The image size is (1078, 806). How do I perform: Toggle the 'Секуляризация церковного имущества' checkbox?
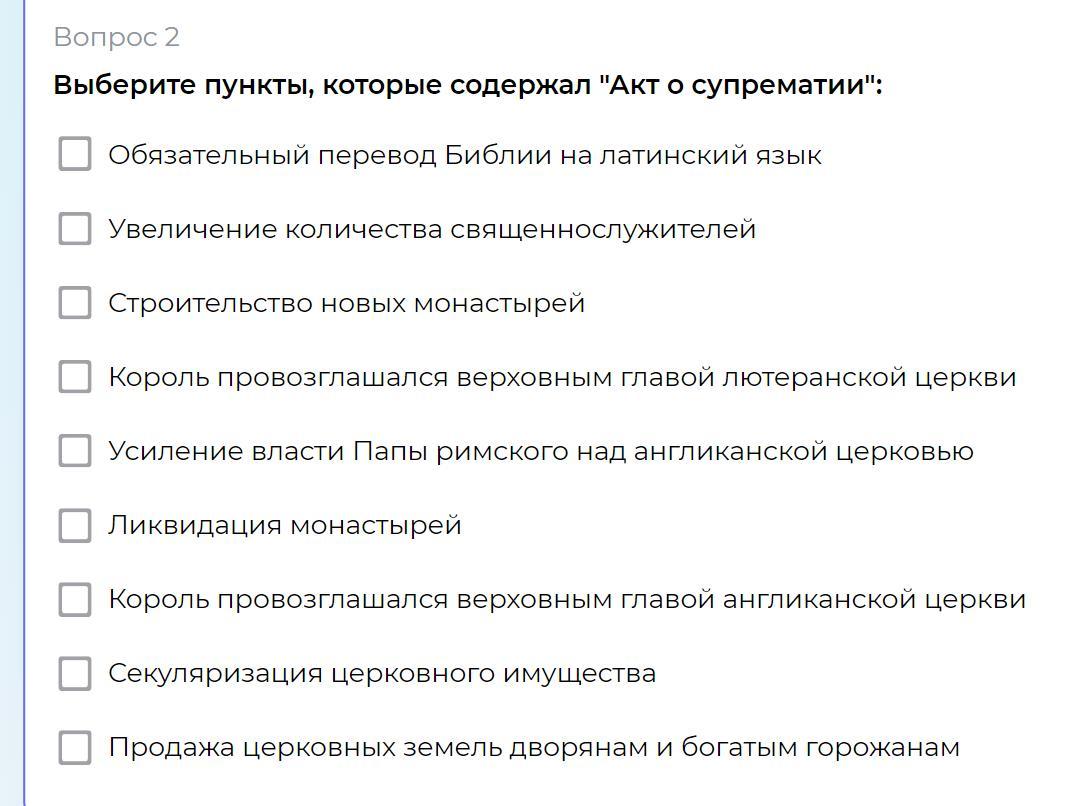tap(75, 673)
